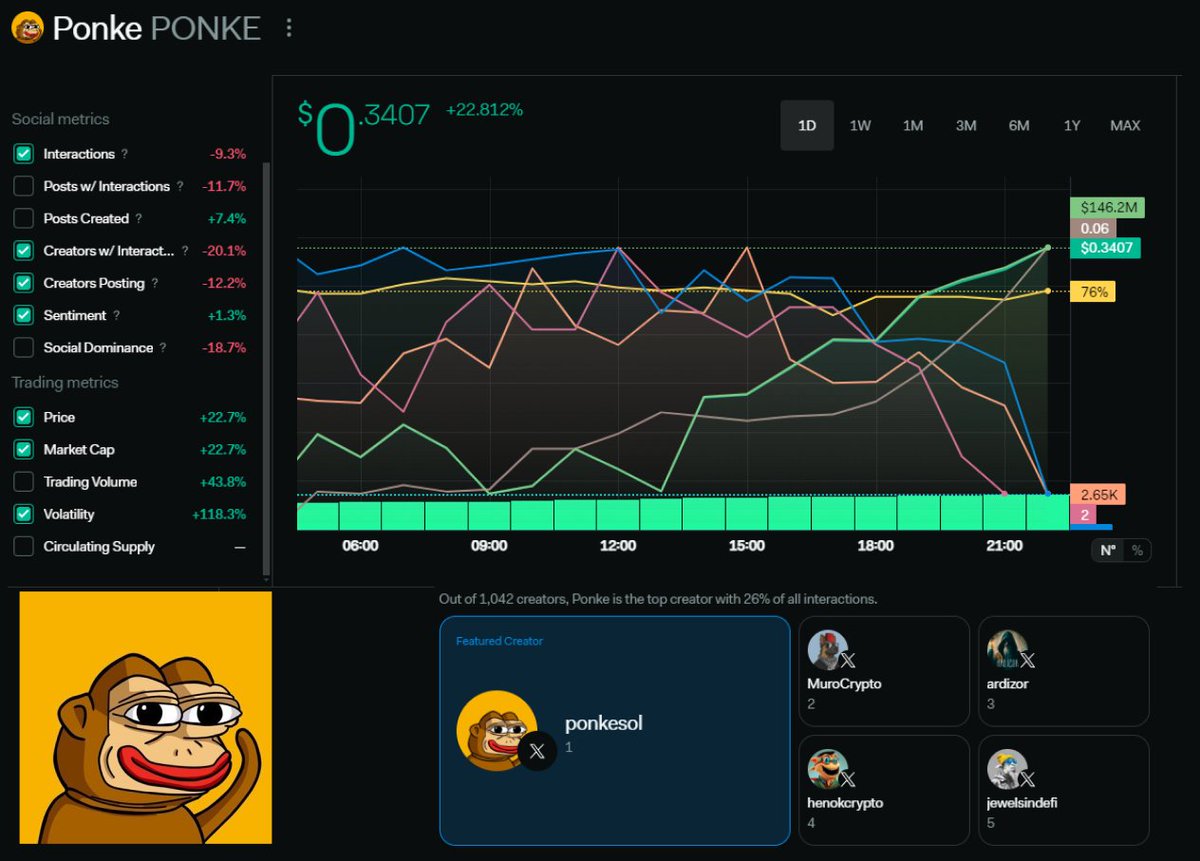Click the 76% sentiment axis label
The height and width of the screenshot is (861, 1200).
[x=1093, y=292]
